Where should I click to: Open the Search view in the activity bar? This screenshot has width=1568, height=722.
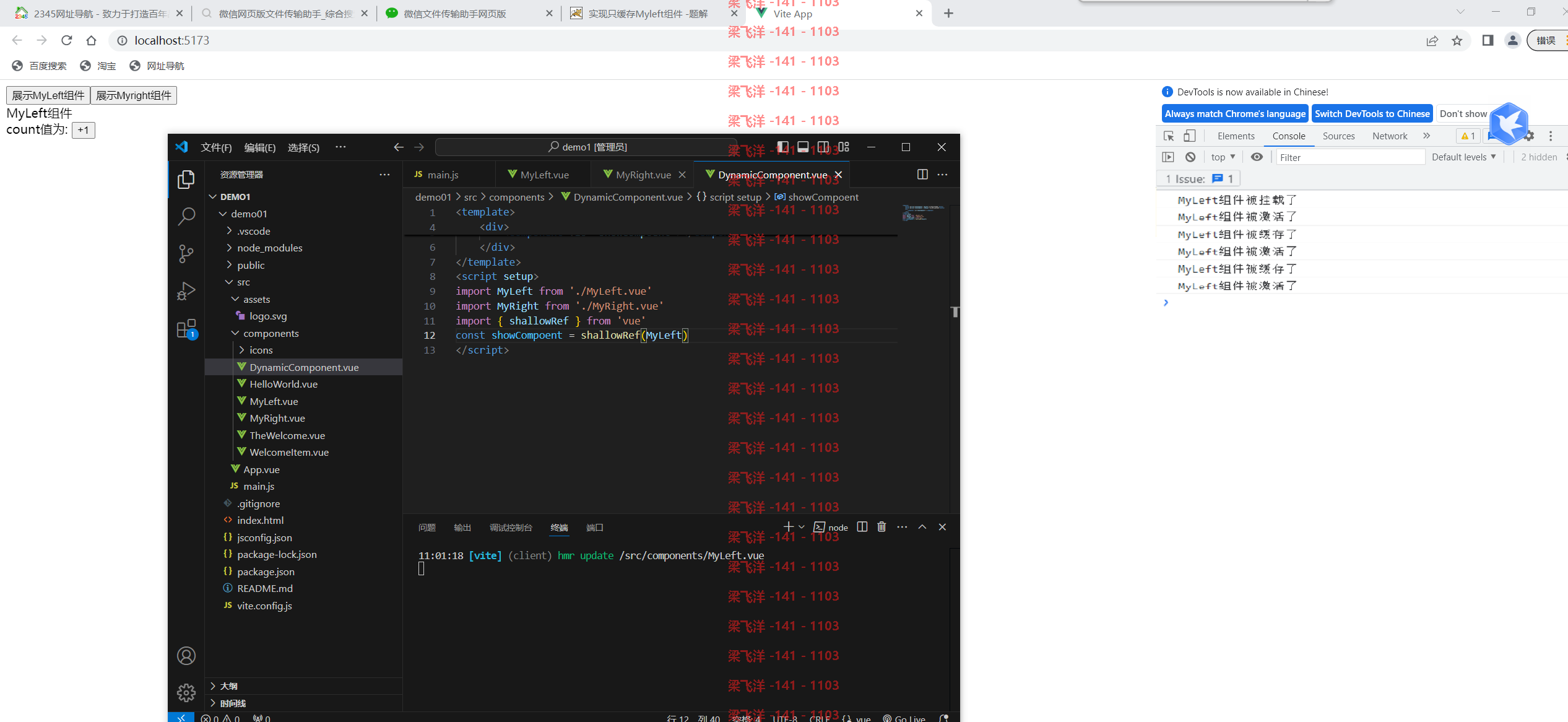[x=186, y=216]
